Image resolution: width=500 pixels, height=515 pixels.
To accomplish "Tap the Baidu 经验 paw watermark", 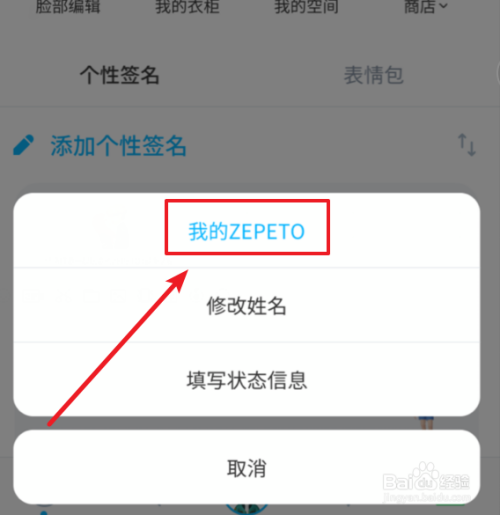I will 426,482.
